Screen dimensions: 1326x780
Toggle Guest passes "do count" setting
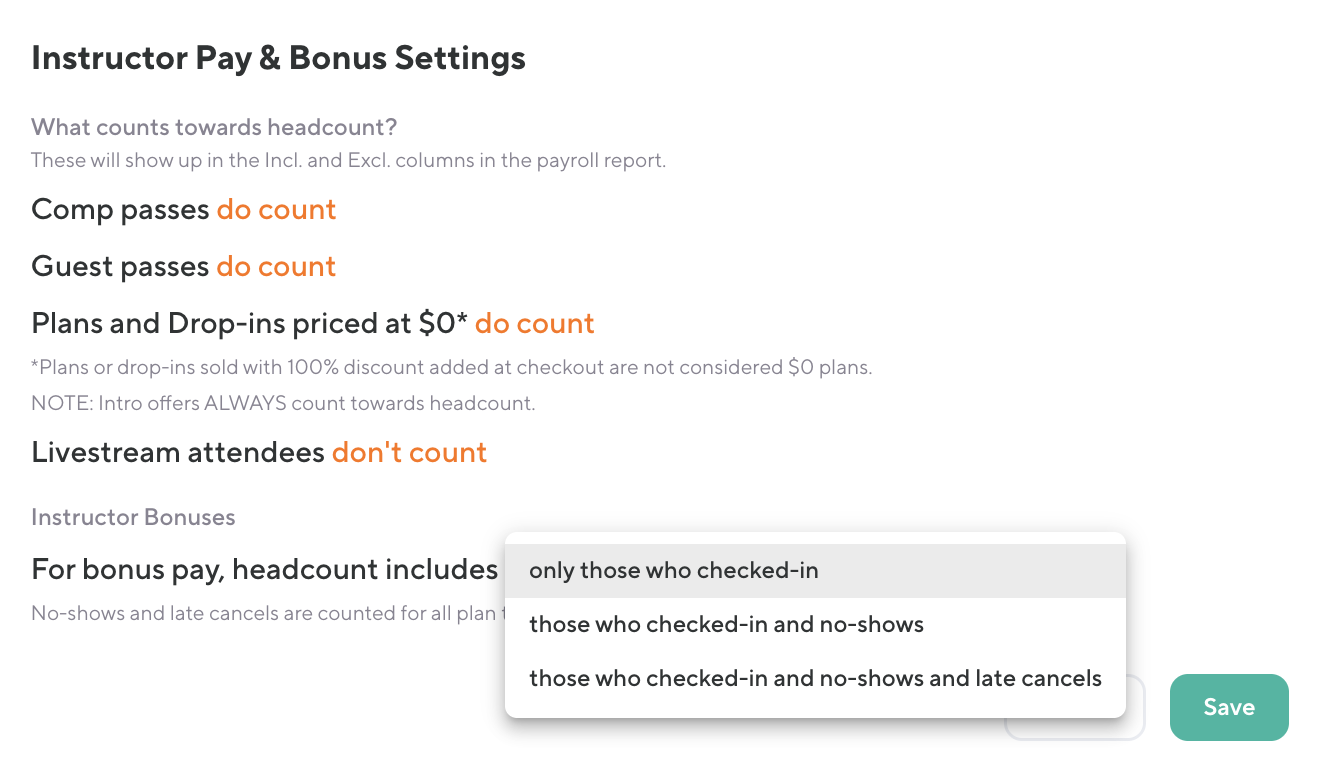tap(276, 267)
